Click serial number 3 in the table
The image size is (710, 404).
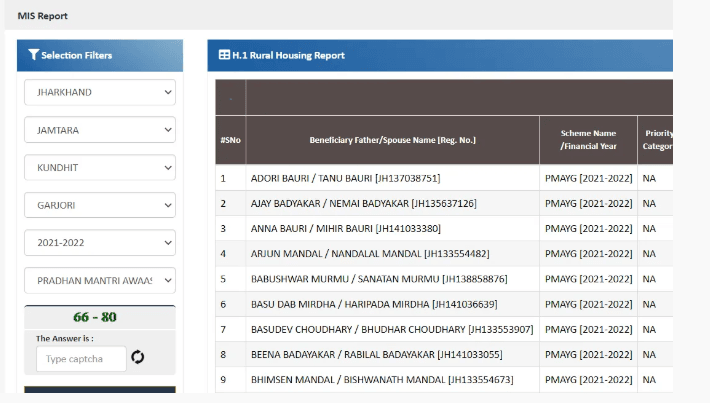223,229
